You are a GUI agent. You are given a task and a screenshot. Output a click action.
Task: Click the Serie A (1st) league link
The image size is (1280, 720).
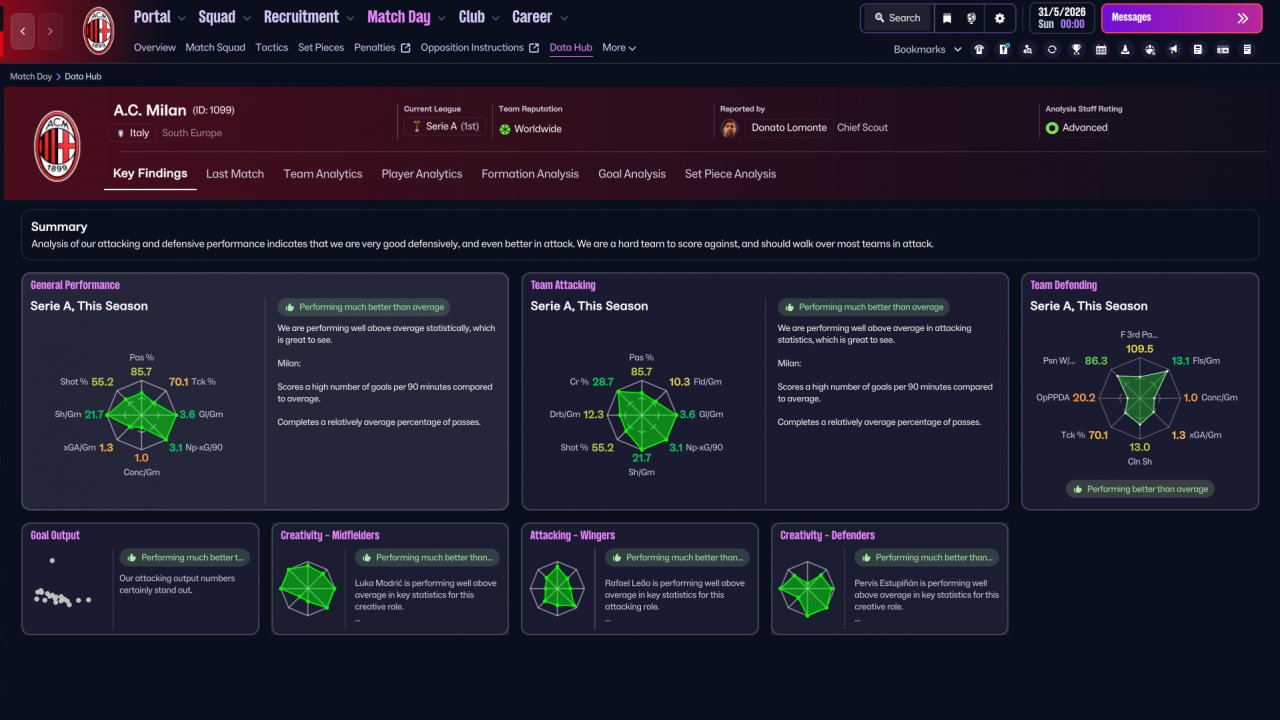click(453, 127)
